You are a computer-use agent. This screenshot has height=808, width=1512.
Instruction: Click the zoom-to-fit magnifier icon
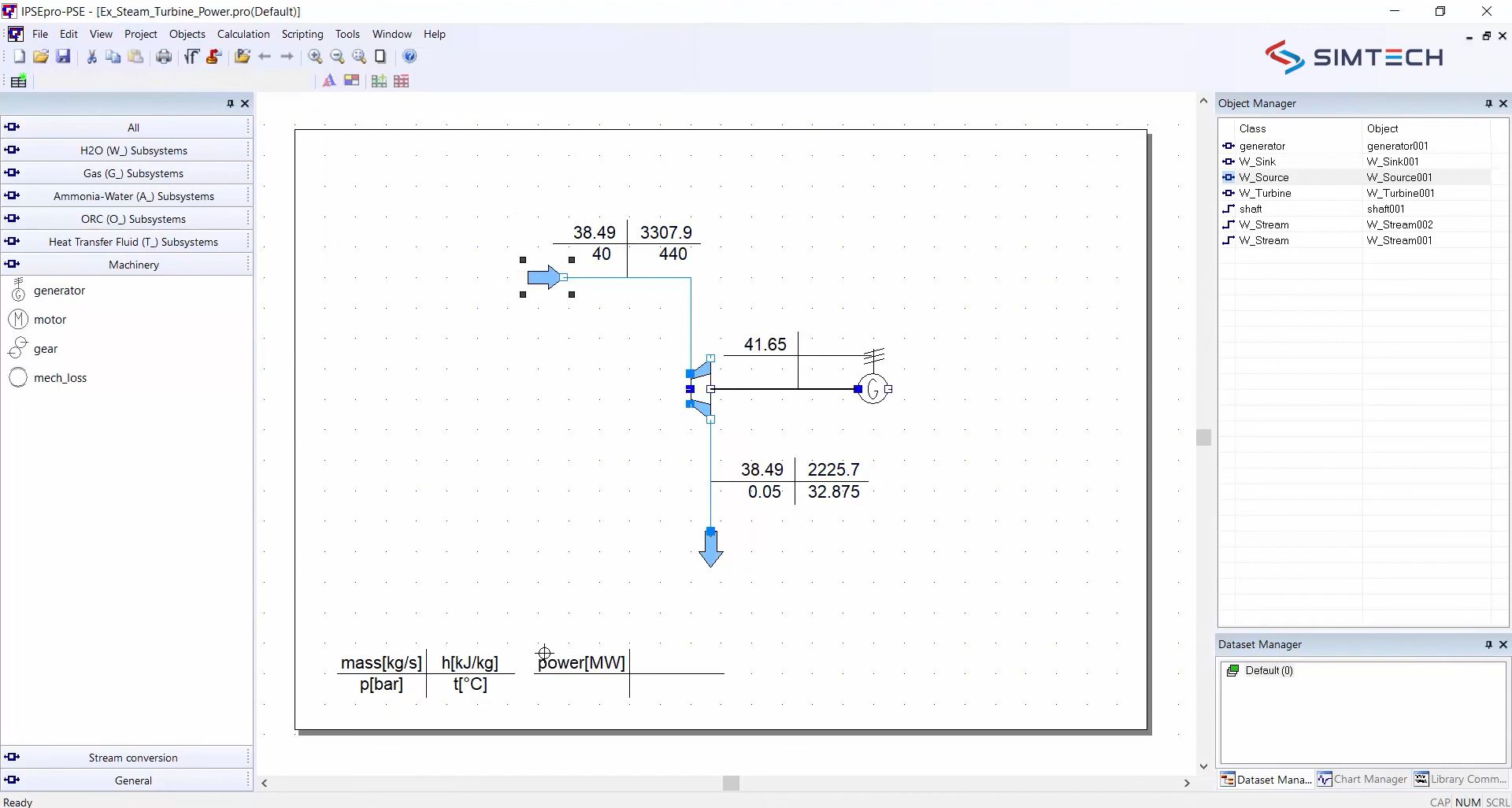(x=359, y=57)
